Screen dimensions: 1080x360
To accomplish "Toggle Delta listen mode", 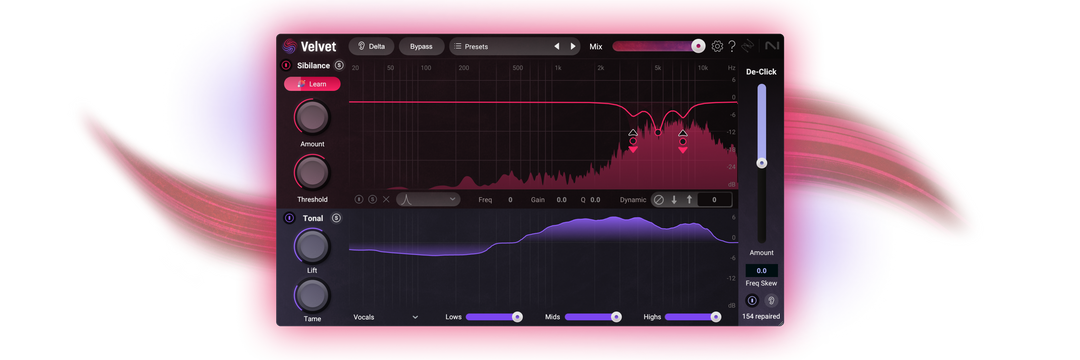I will [371, 46].
